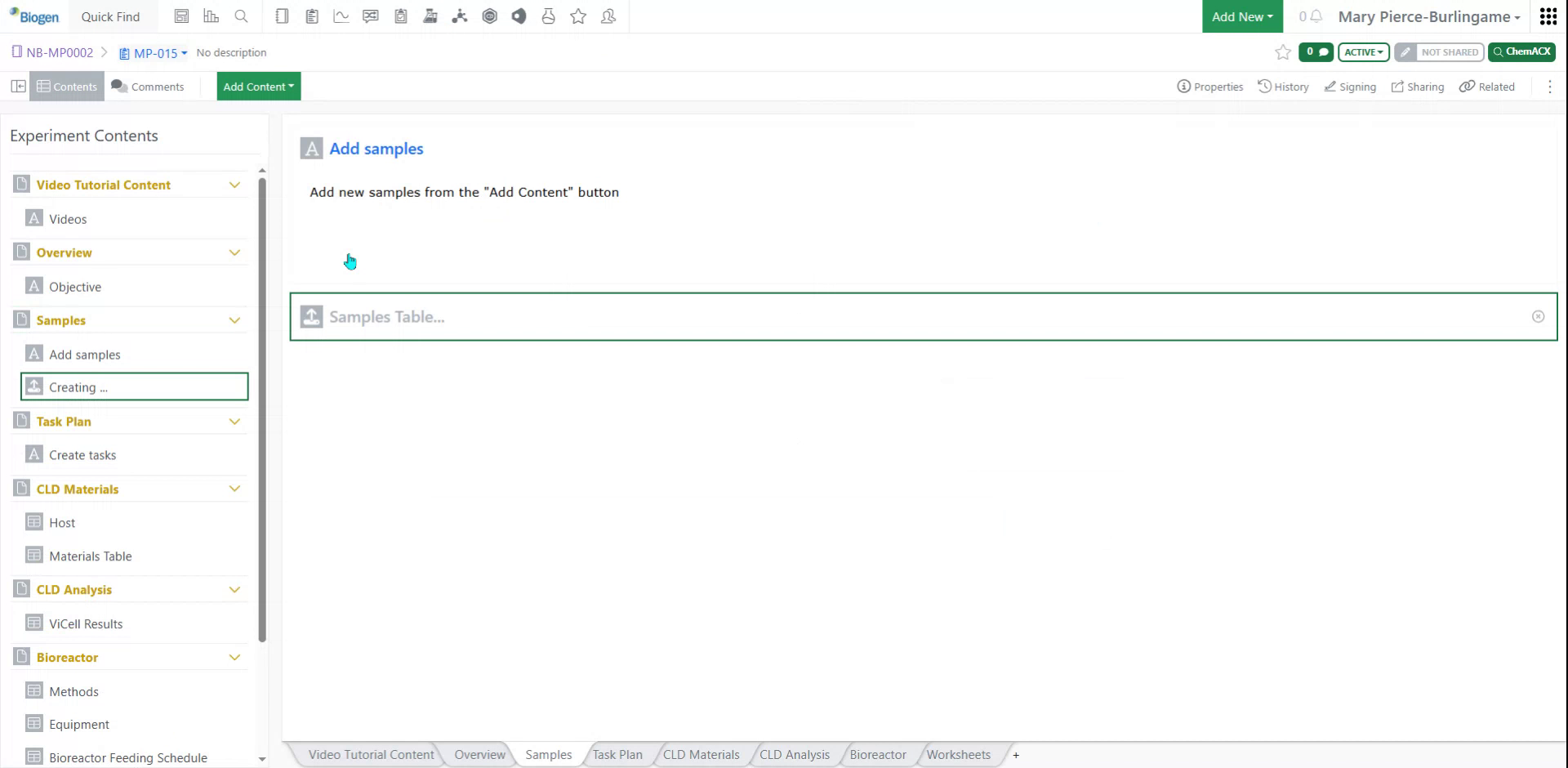Screen dimensions: 1568x768
Task: Open the clipboard tasks icon in the toolbar
Action: pyautogui.click(x=400, y=16)
